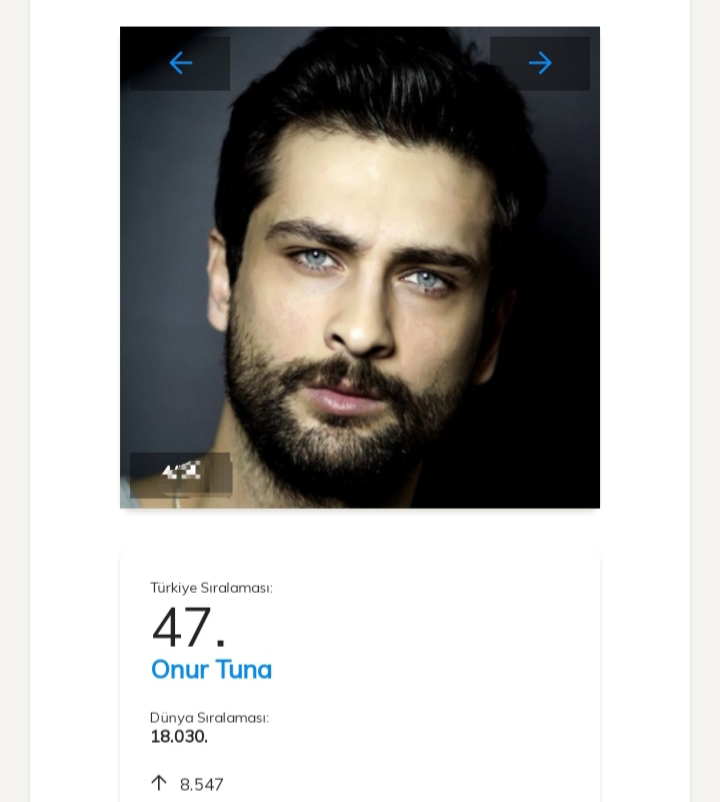Click the gray page margin on the left
Screen dimensions: 720x802
point(14,400)
